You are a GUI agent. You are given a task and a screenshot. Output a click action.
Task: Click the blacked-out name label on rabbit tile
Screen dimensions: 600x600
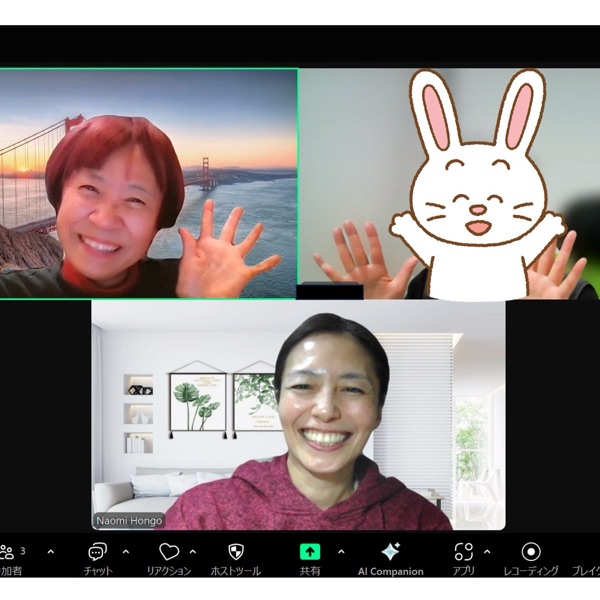330,291
